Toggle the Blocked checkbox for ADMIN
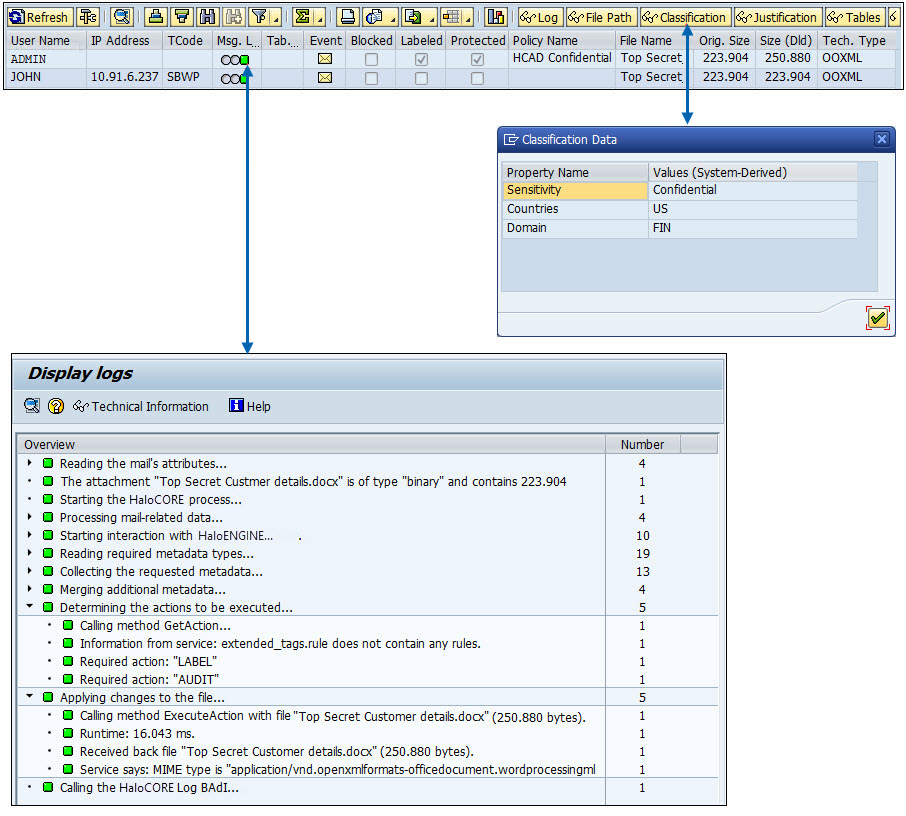 click(x=372, y=60)
